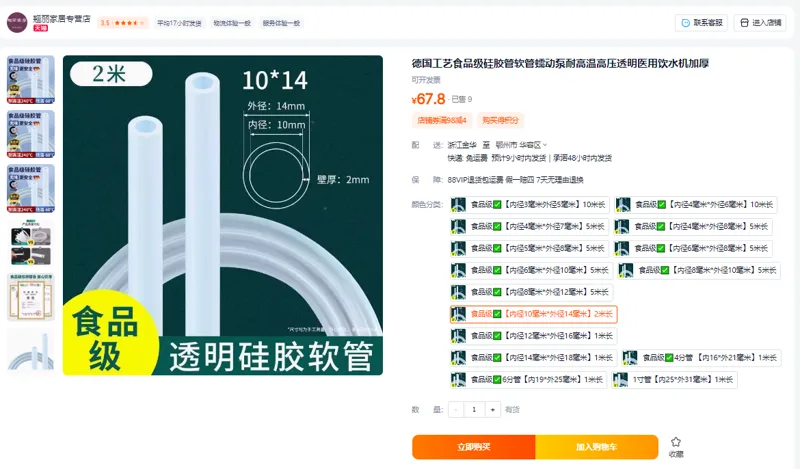800x469 pixels.
Task: Select option 内径5毫米*外径8毫米 5米长
Action: 529,249
